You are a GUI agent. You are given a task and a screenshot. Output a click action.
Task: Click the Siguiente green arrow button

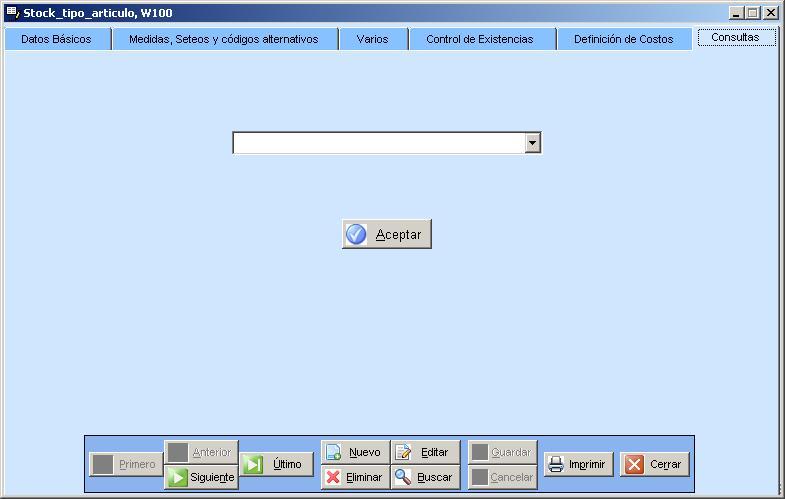(201, 477)
